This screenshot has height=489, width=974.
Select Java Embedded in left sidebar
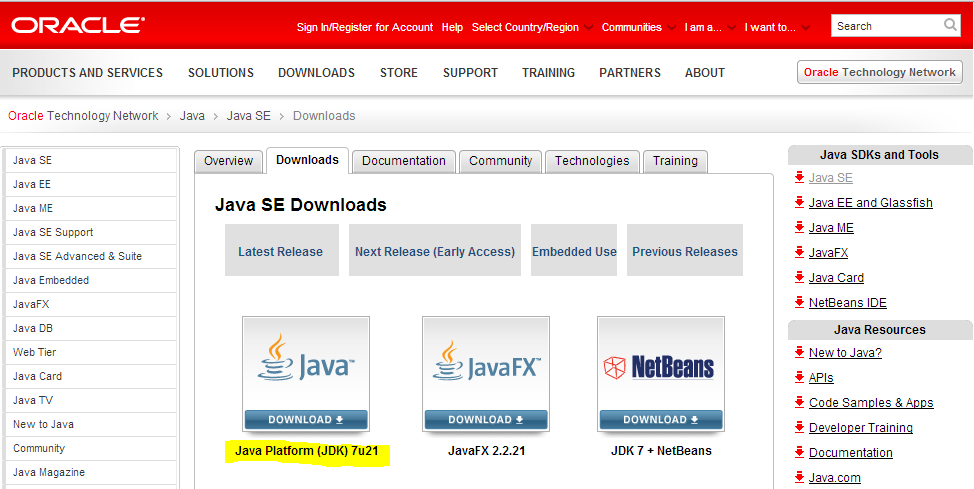pyautogui.click(x=91, y=280)
